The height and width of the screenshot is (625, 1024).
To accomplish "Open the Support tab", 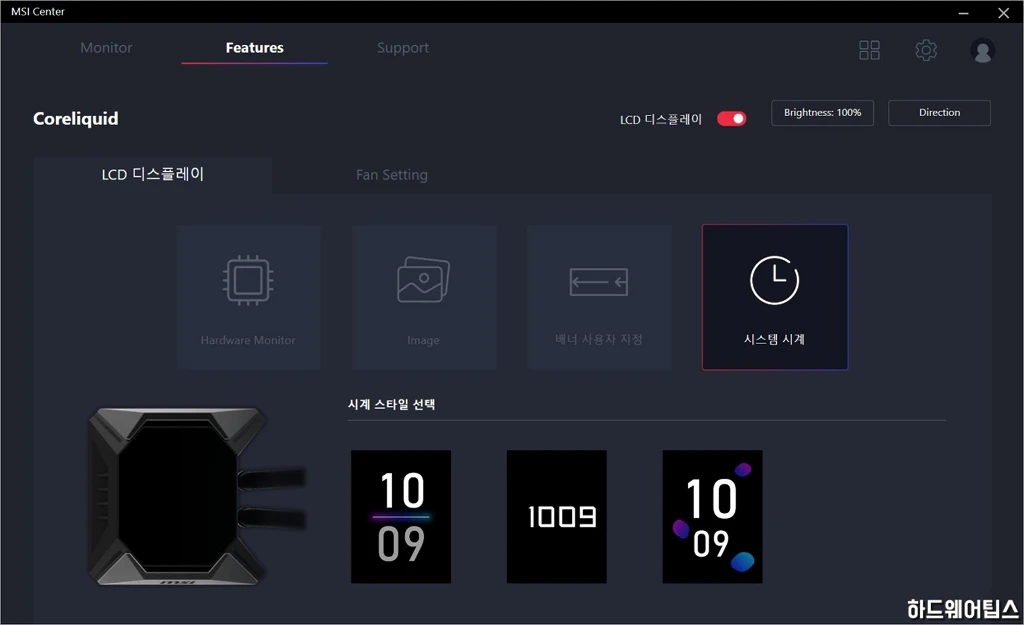I will click(403, 48).
